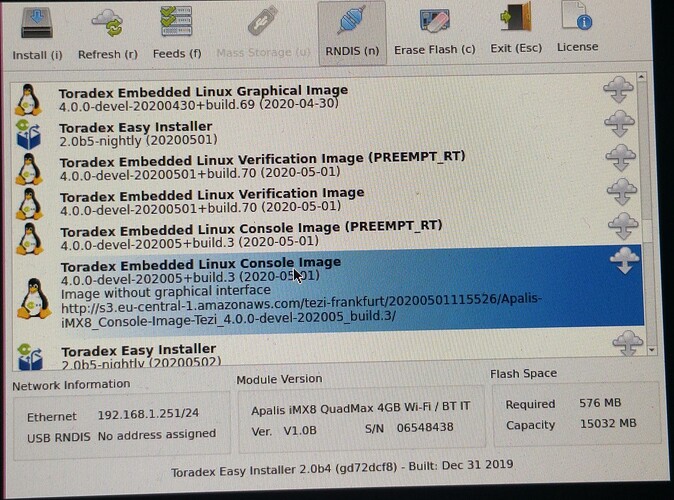The height and width of the screenshot is (500, 674).
Task: Click penguin icon of Console Image (PREEMPT_RT)
Action: point(30,239)
